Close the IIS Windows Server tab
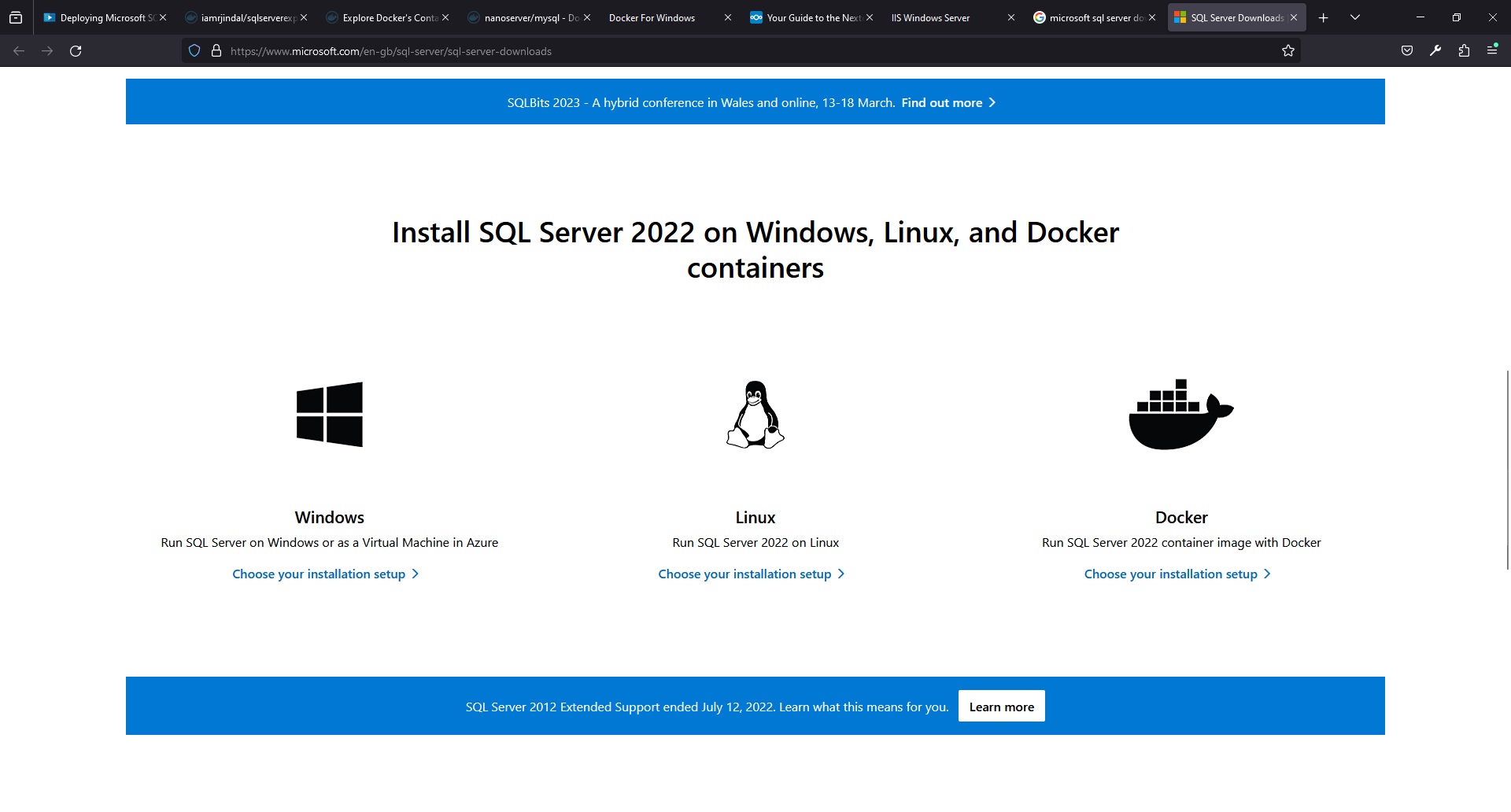 pyautogui.click(x=1011, y=17)
